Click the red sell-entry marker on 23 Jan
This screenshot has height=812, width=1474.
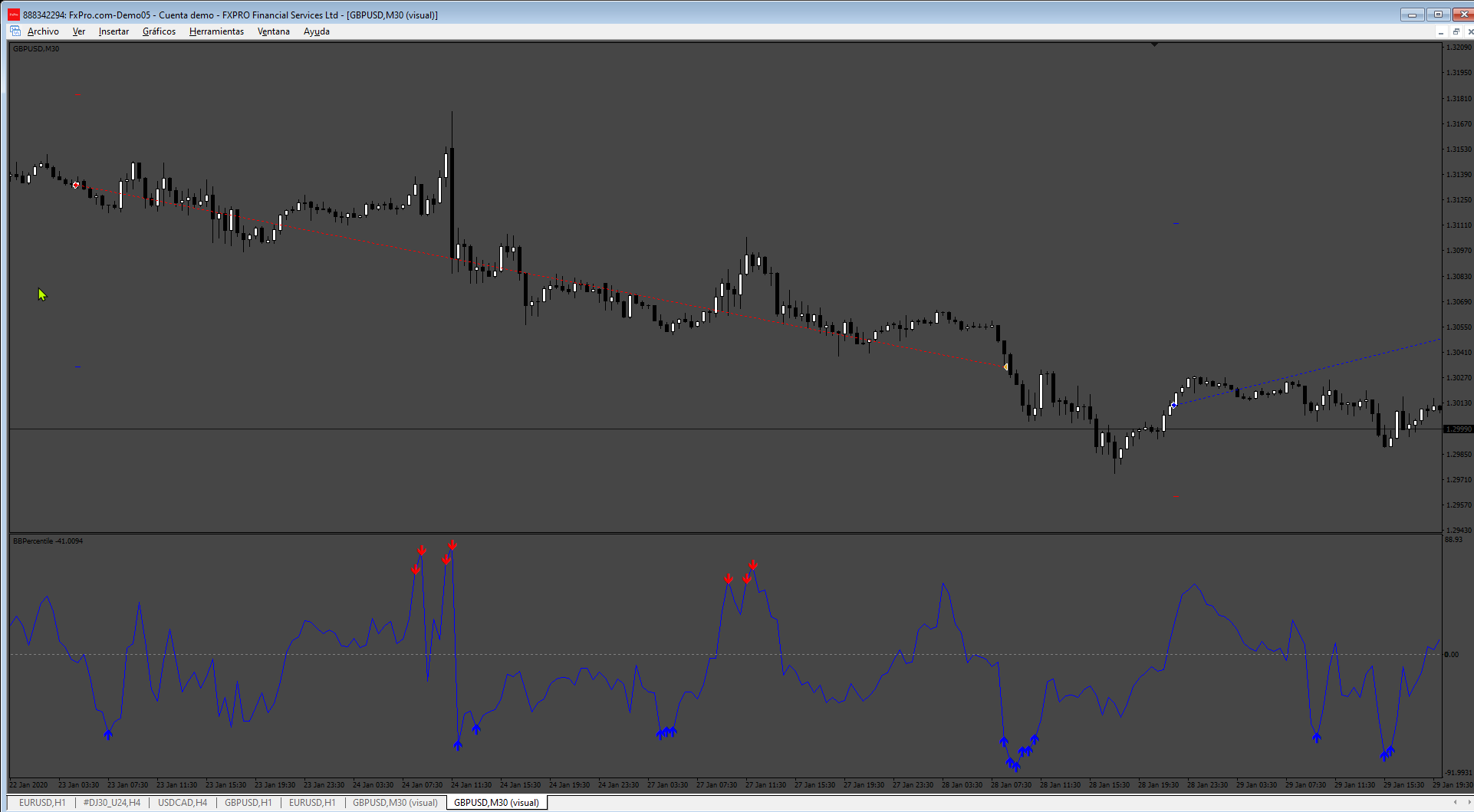click(x=75, y=185)
